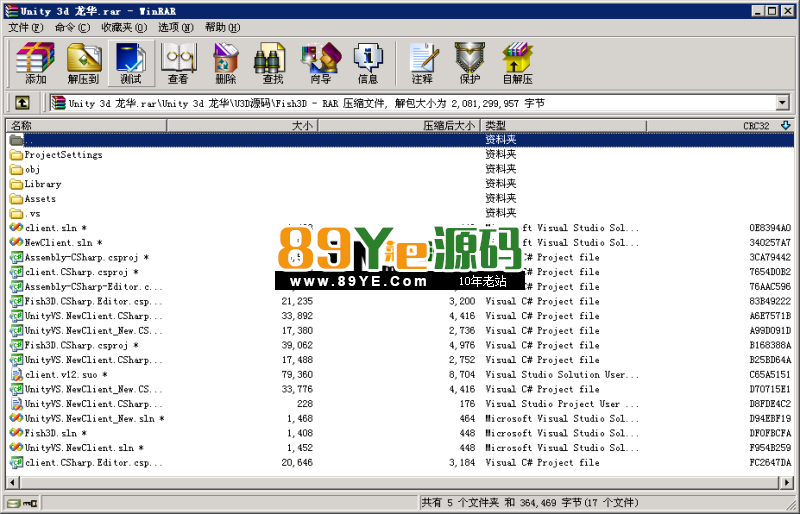Click CRC32 value 83B49222
800x514 pixels.
point(770,301)
